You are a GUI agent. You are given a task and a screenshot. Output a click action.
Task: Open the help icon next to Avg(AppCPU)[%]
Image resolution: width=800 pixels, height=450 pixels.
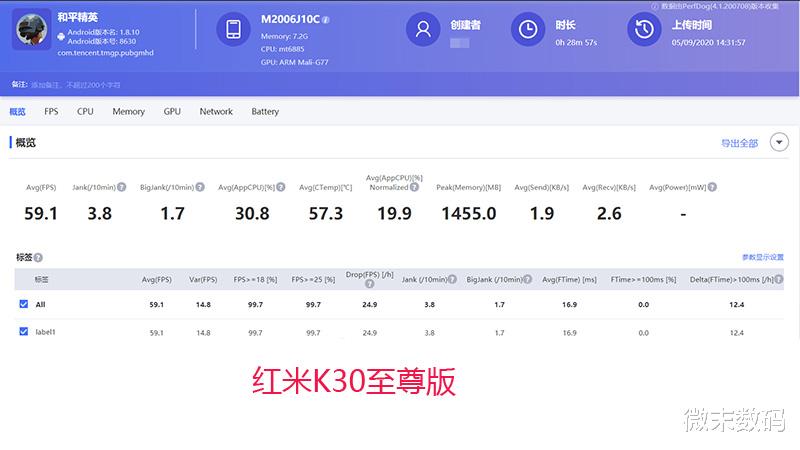pos(281,187)
